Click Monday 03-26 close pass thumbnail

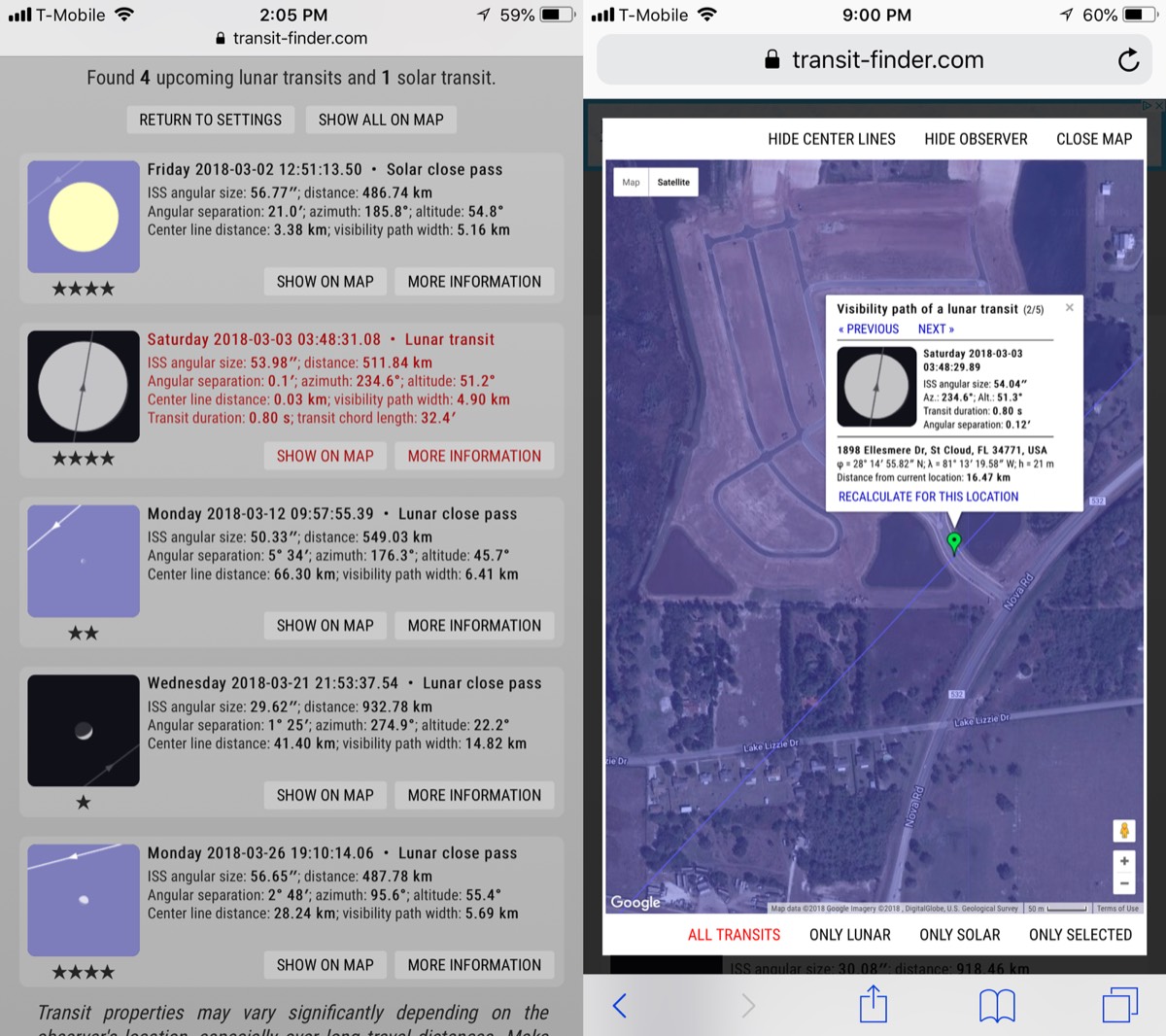(84, 900)
